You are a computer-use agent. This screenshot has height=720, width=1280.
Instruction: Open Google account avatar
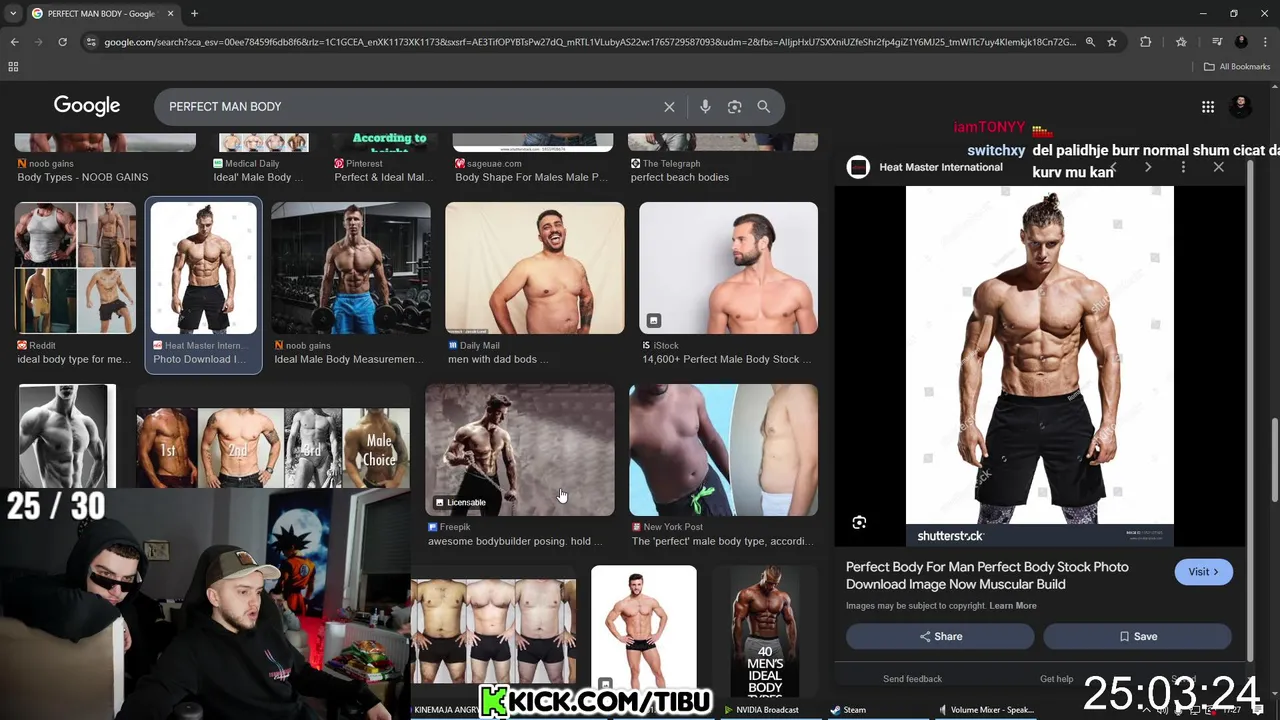[1241, 106]
